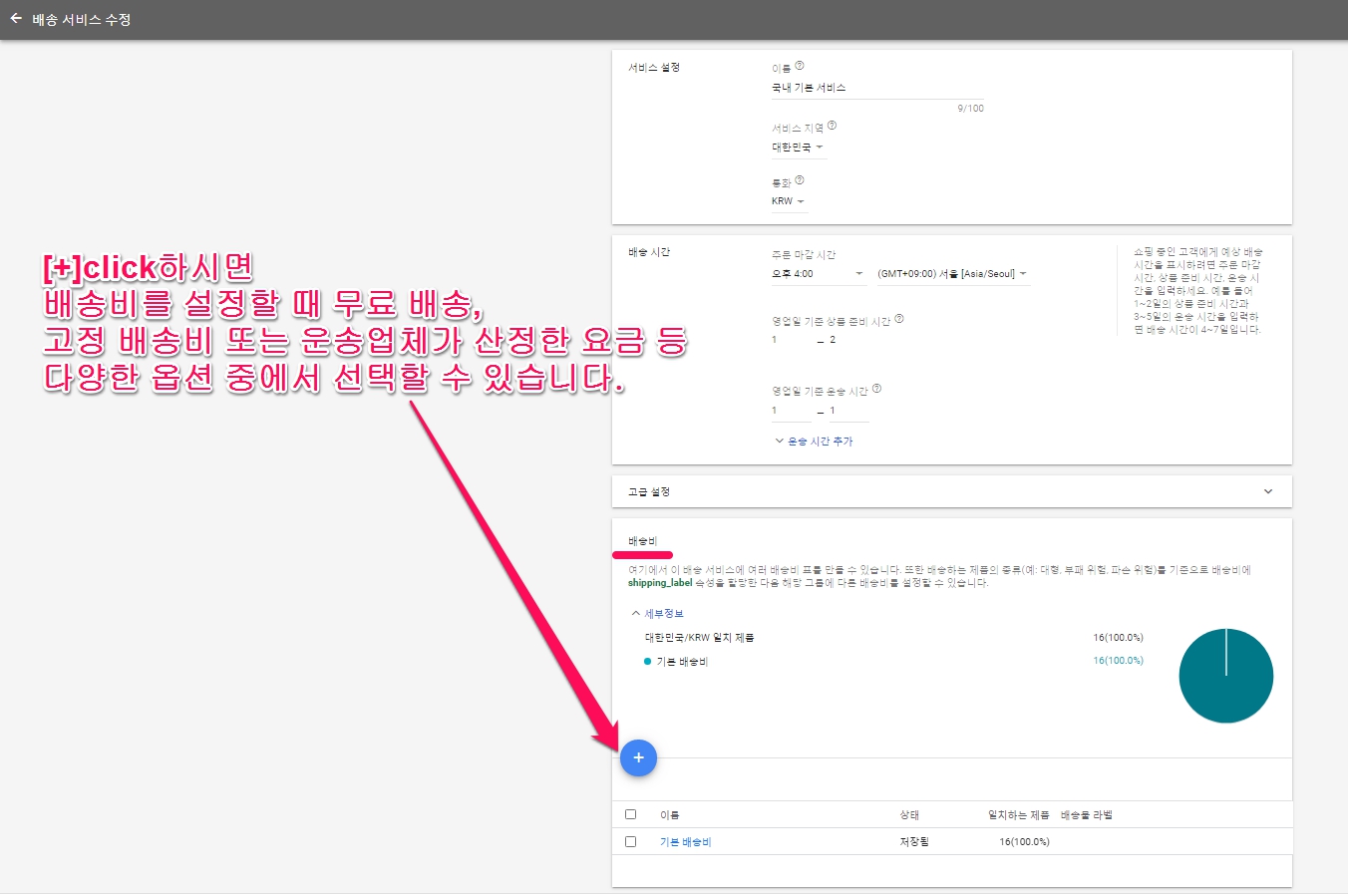Click 대한민국/KRW 일치 제품 row text
This screenshot has width=1348, height=896.
[699, 638]
